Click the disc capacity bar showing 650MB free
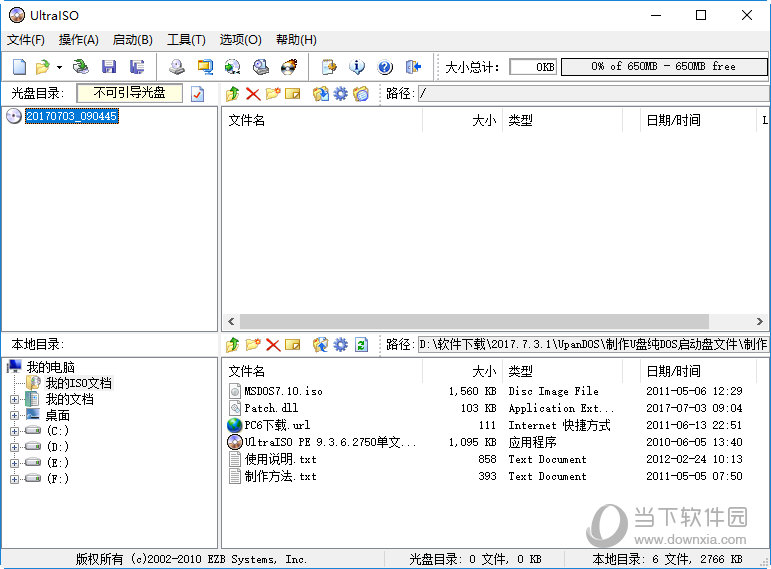This screenshot has width=771, height=569. [664, 67]
